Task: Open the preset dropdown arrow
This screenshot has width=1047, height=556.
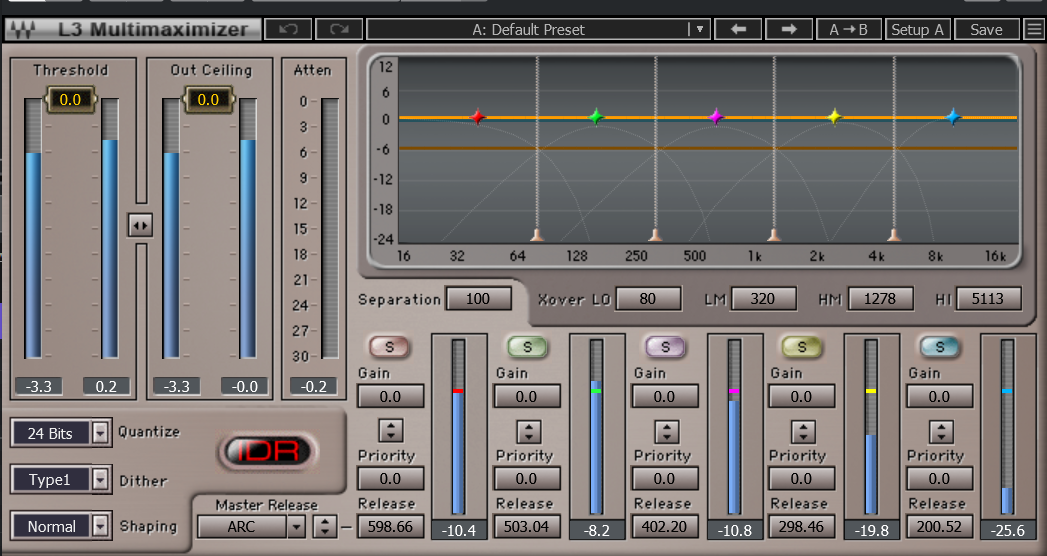Action: 699,29
